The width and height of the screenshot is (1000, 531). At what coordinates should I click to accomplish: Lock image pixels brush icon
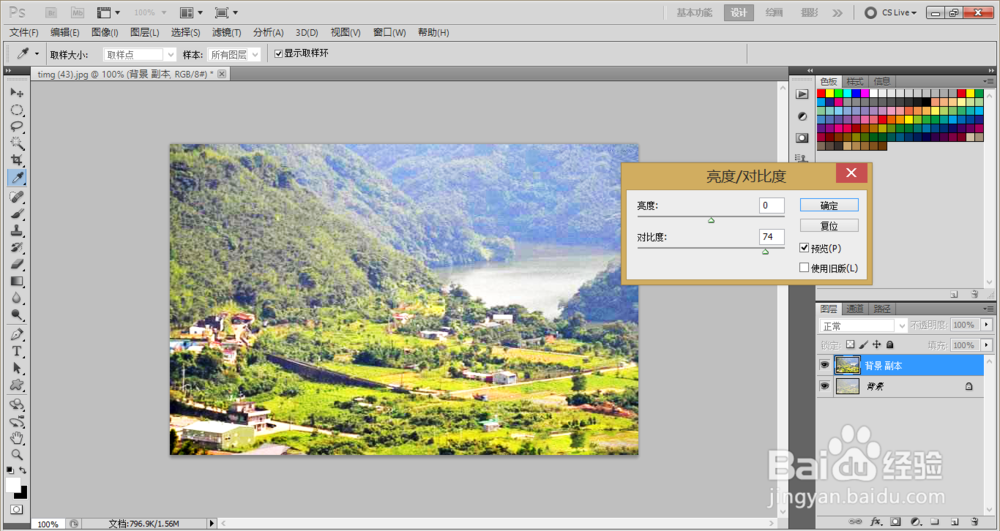point(864,344)
